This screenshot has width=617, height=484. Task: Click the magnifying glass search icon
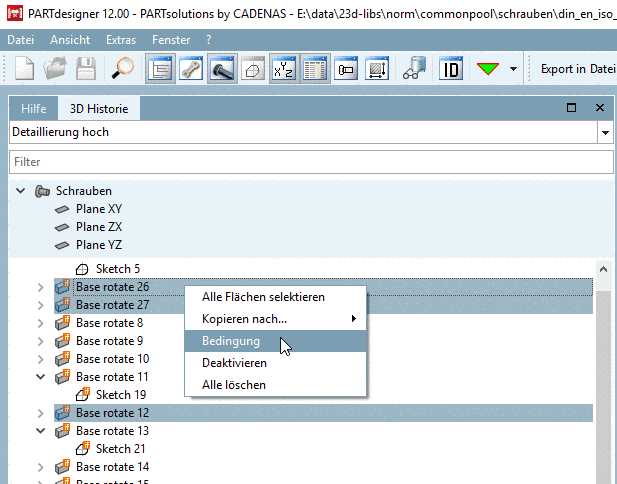[x=122, y=69]
